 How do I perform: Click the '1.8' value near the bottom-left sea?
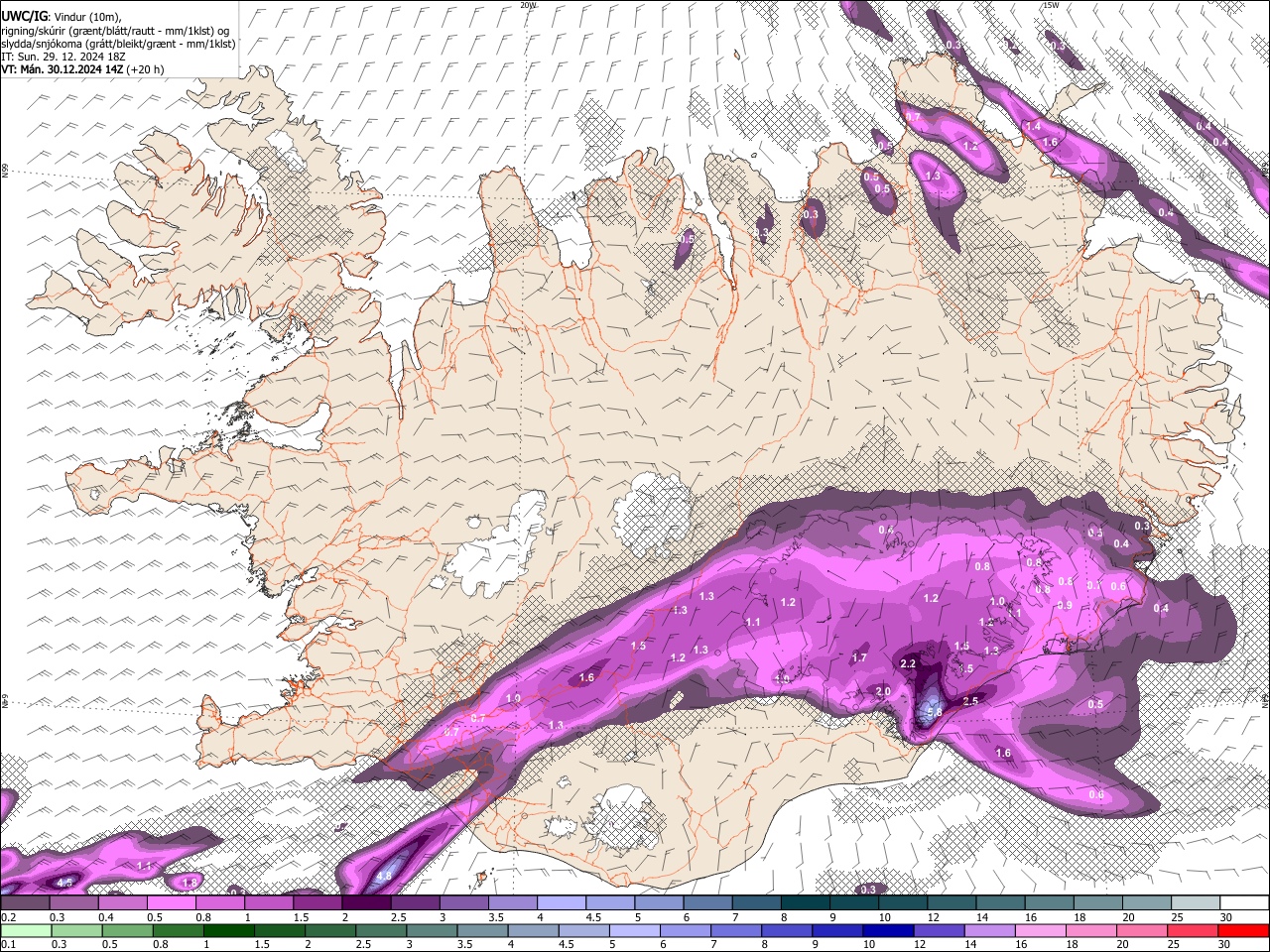pos(190,882)
